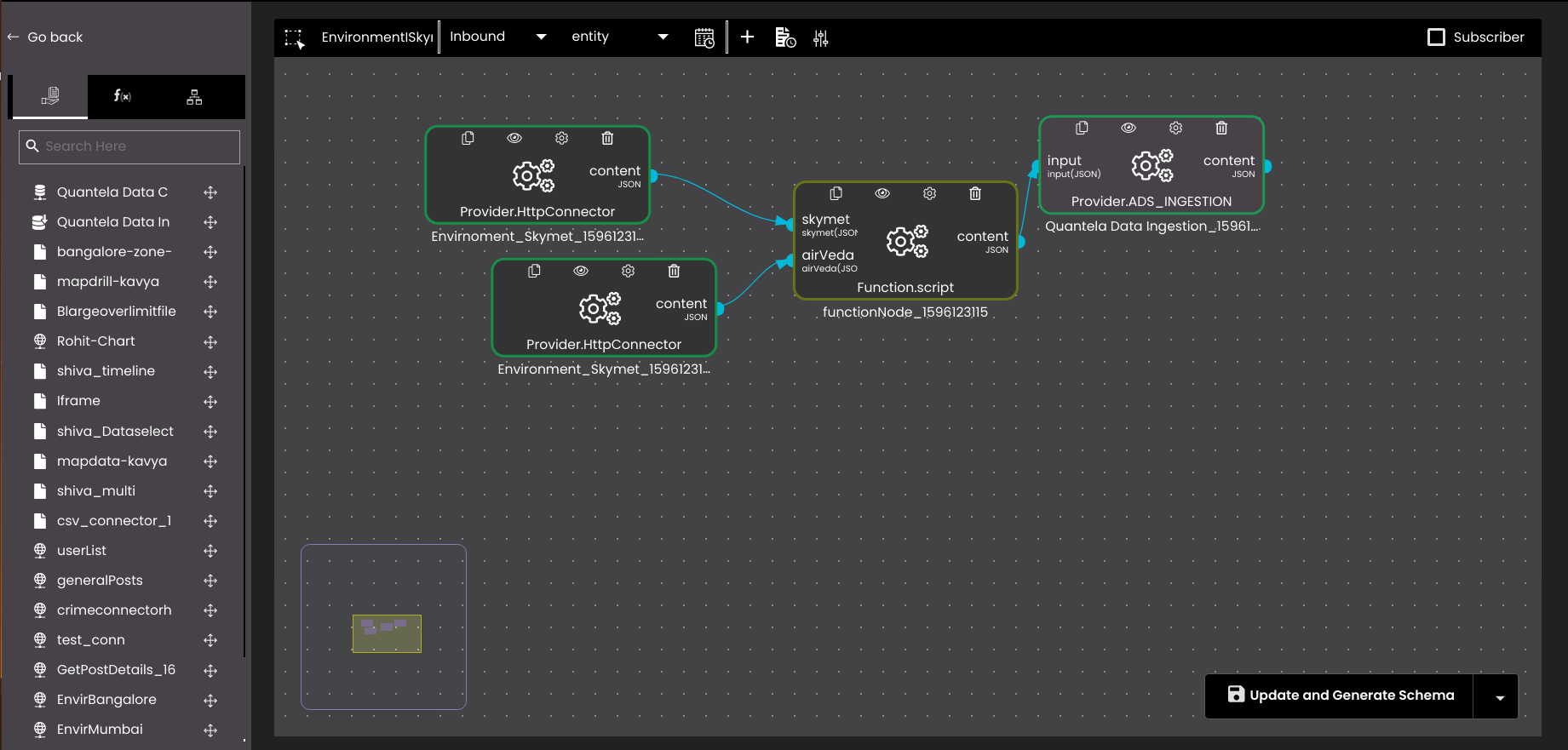This screenshot has height=750, width=1568.
Task: Delete the lower Environment_Skymet node
Action: point(674,271)
